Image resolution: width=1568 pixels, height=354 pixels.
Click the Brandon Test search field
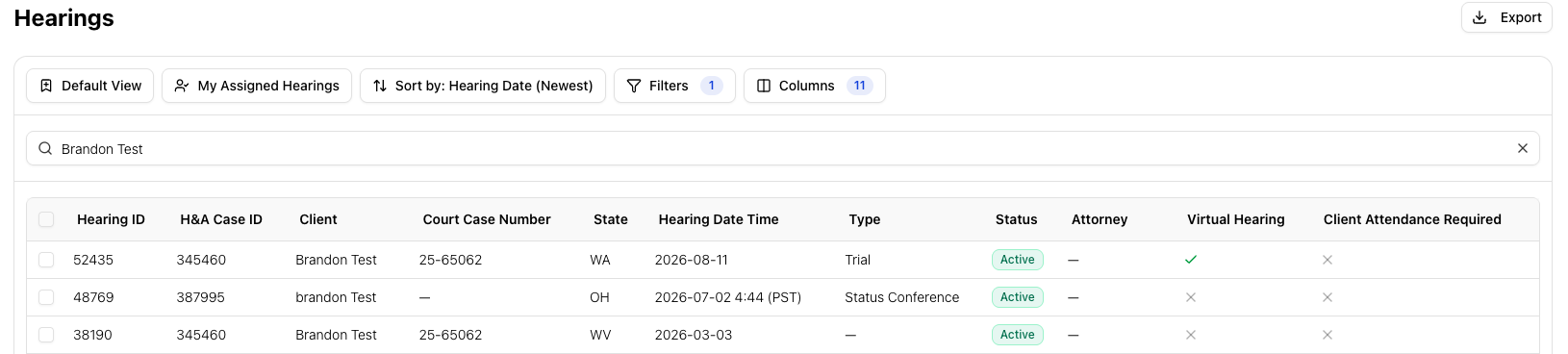782,148
